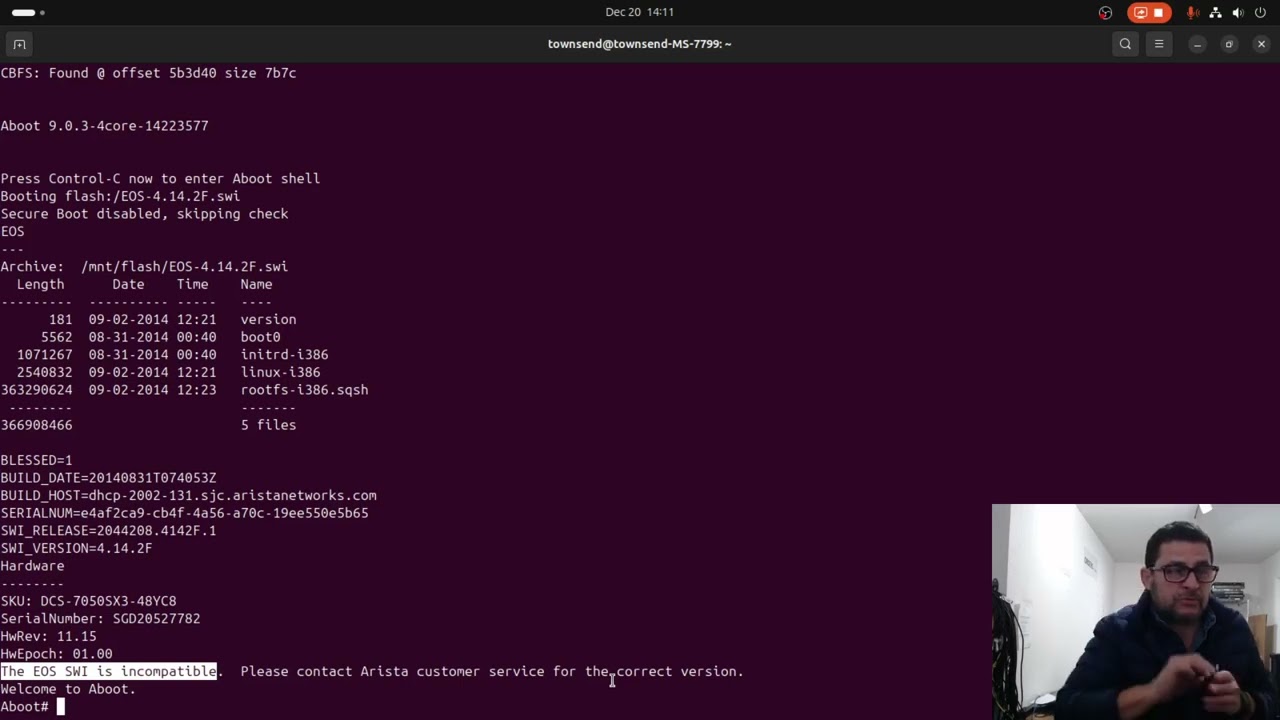Open the terminal hamburger menu
Viewport: 1280px width, 720px height.
[x=1159, y=44]
